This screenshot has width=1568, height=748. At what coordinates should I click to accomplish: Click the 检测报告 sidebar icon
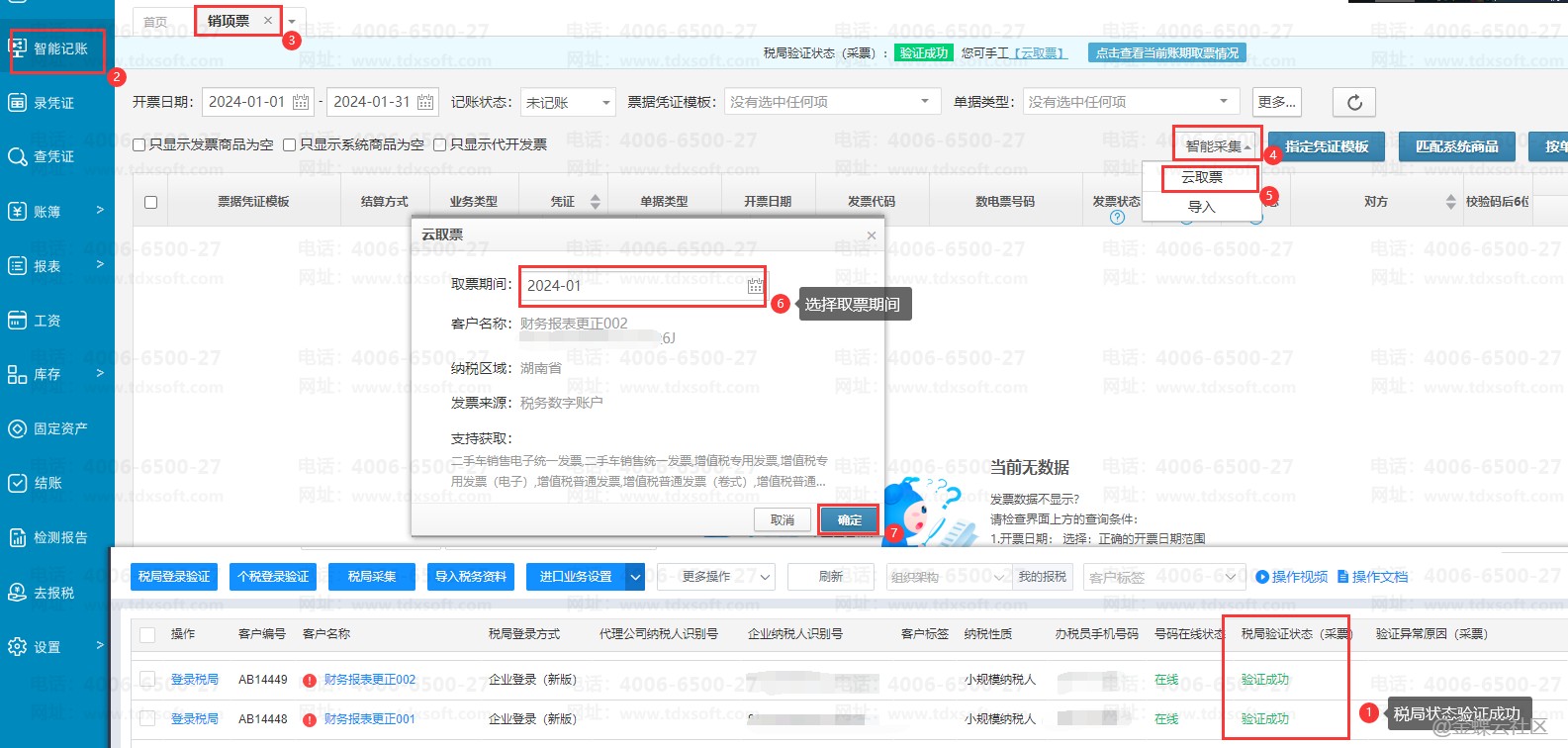tap(17, 537)
